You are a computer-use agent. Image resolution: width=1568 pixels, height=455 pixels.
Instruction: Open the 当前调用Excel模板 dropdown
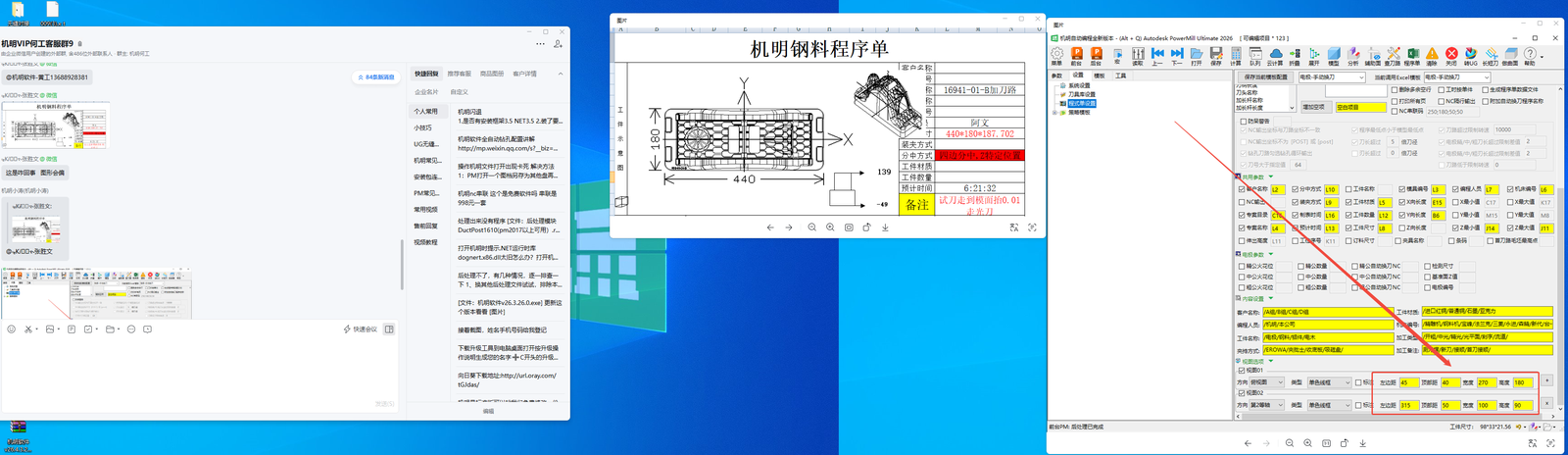point(1456,77)
